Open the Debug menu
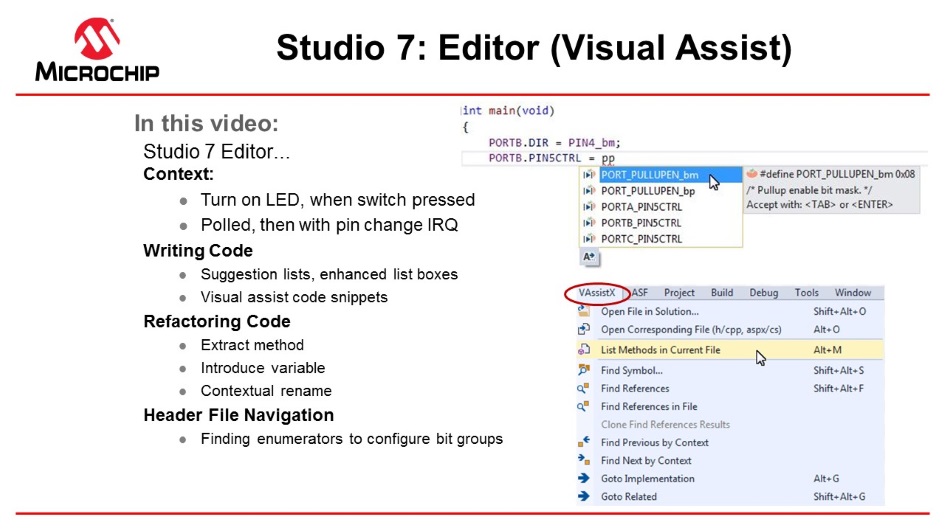945x531 pixels. (764, 293)
